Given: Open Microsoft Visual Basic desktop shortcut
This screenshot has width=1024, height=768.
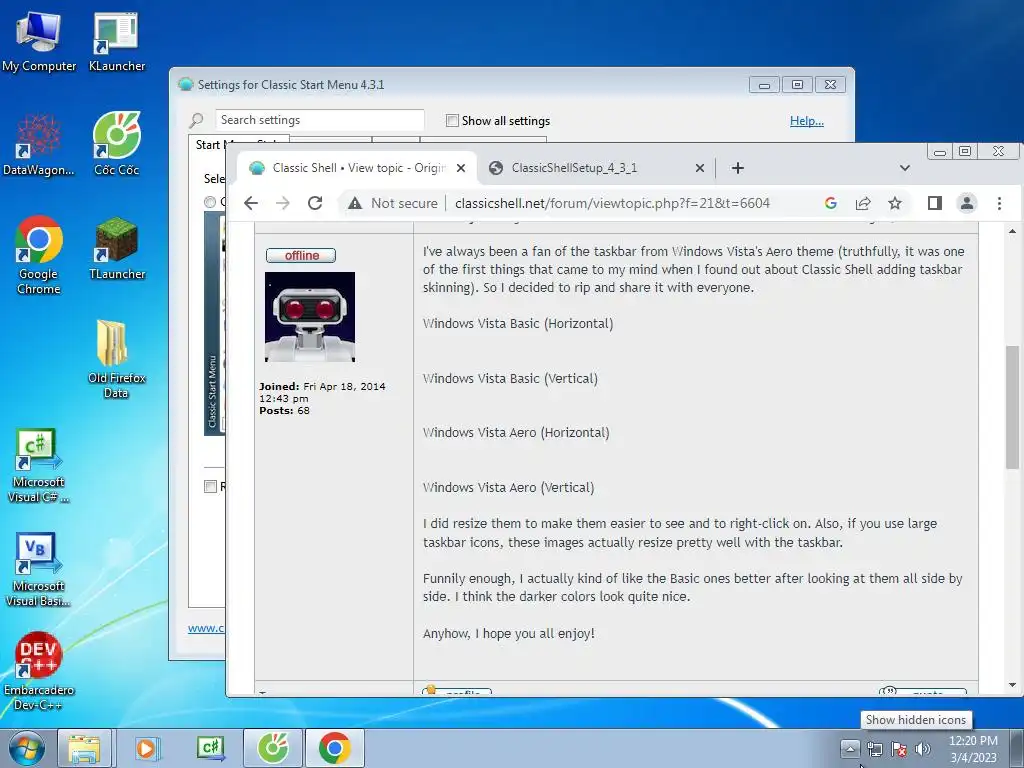Looking at the screenshot, I should [39, 570].
